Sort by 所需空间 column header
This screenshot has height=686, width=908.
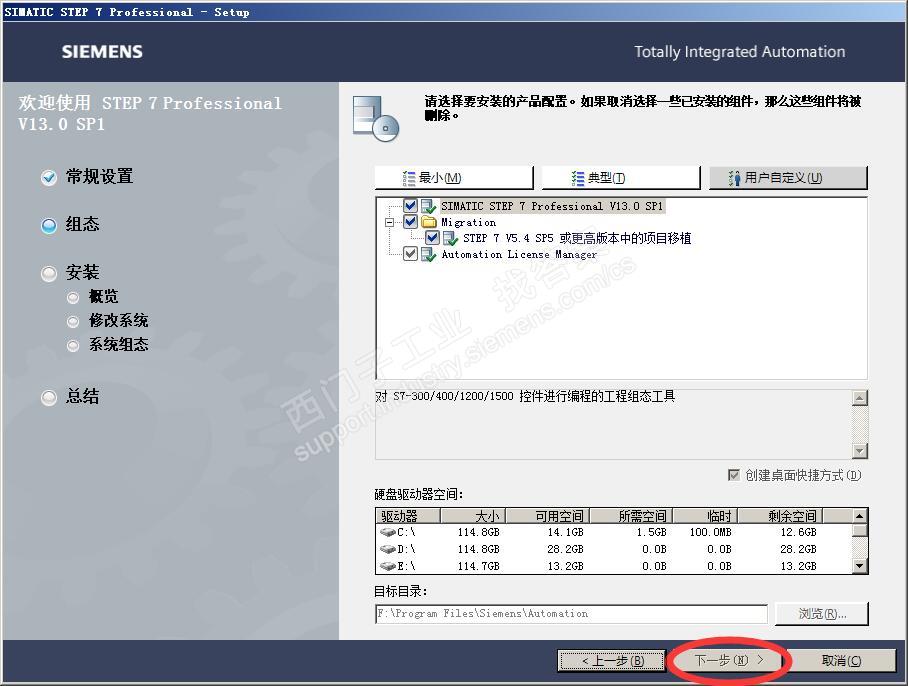[x=631, y=516]
